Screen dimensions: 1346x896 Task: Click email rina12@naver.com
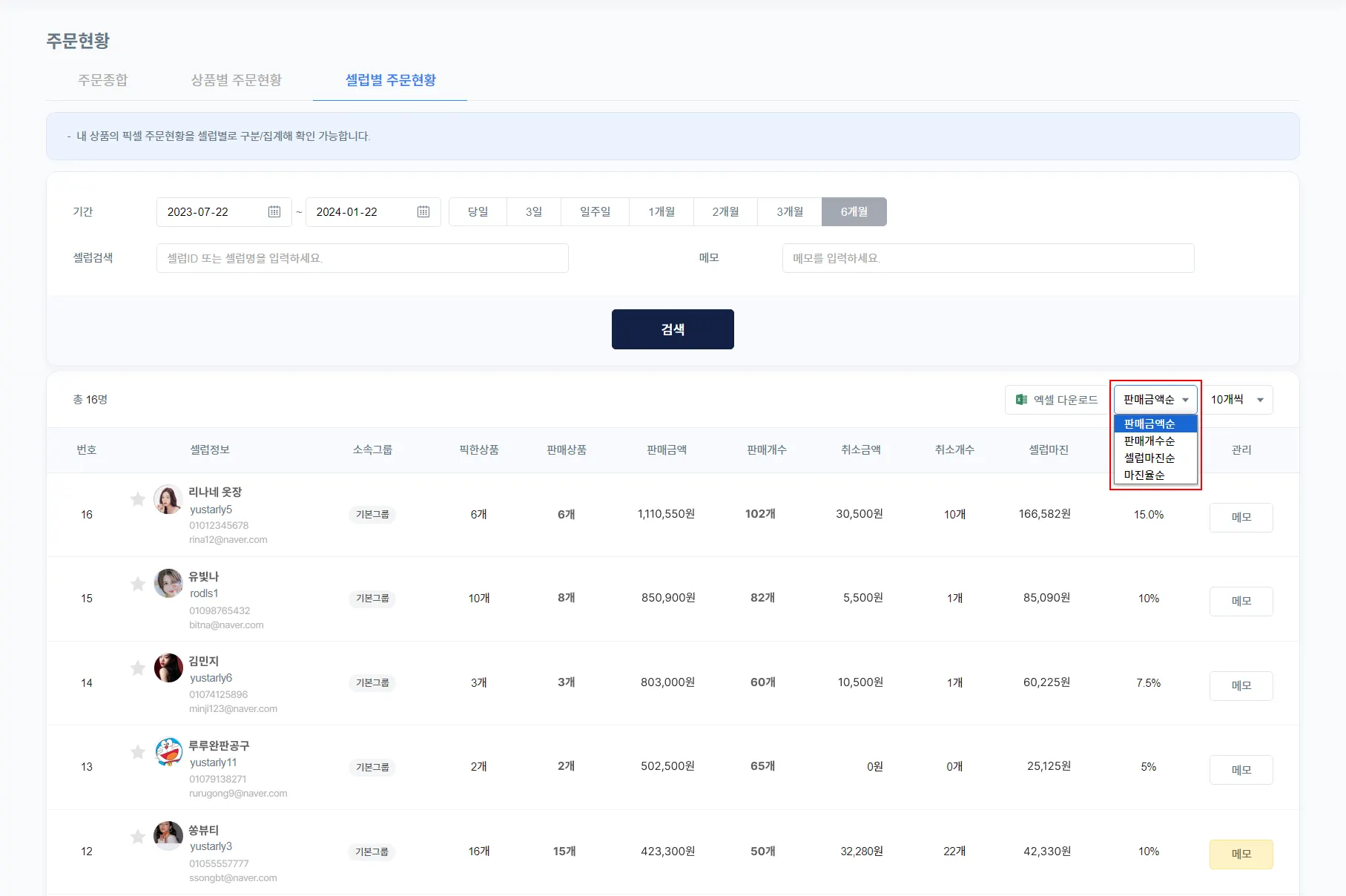pos(228,540)
